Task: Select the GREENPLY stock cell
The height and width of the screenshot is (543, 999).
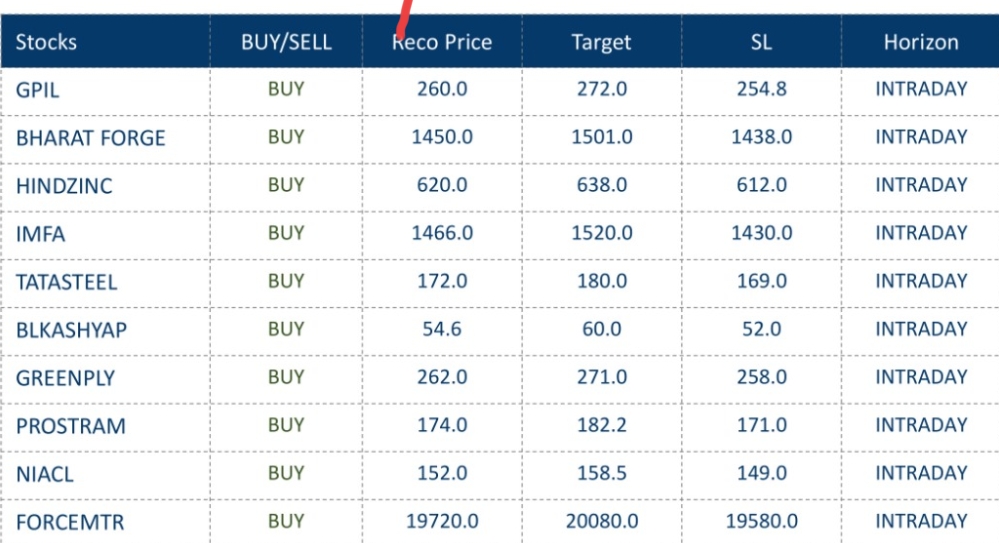Action: click(65, 378)
